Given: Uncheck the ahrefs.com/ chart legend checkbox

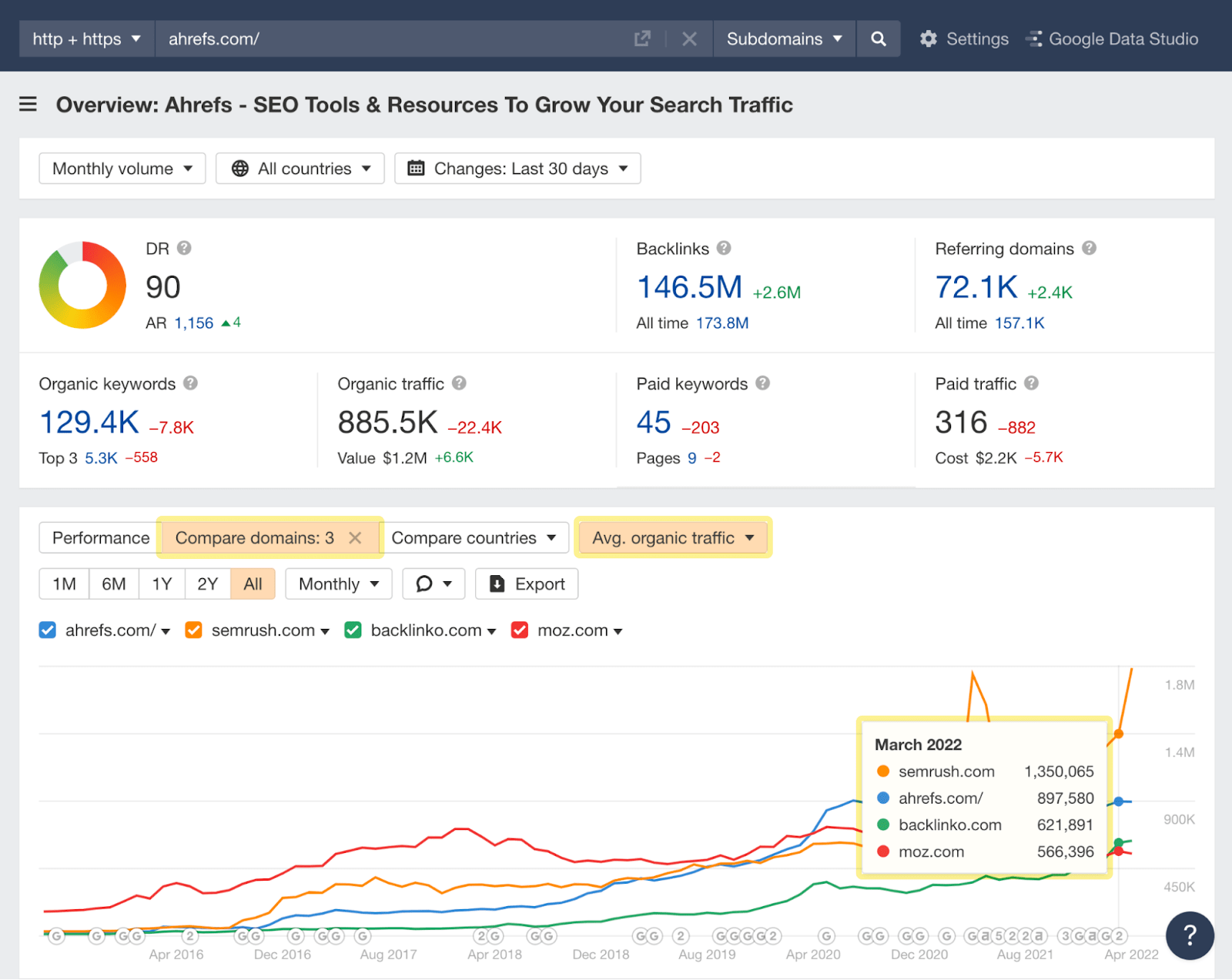Looking at the screenshot, I should coord(47,630).
